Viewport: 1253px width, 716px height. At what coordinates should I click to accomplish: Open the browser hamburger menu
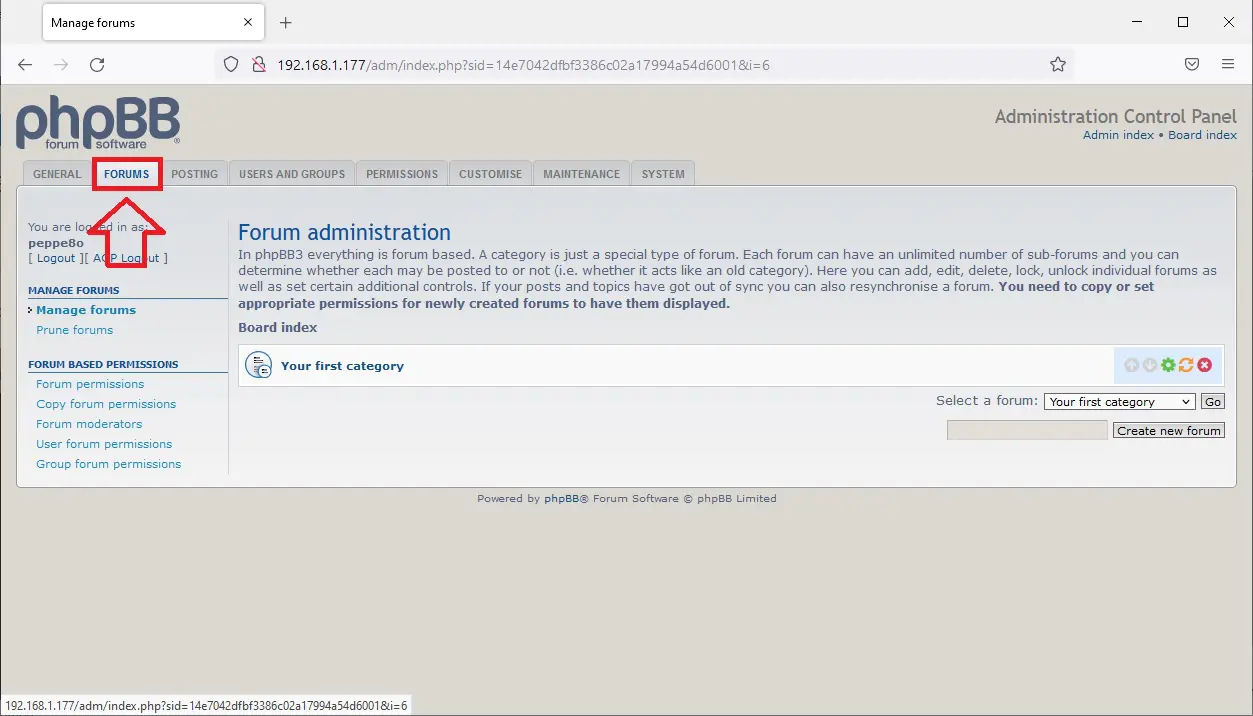coord(1228,64)
